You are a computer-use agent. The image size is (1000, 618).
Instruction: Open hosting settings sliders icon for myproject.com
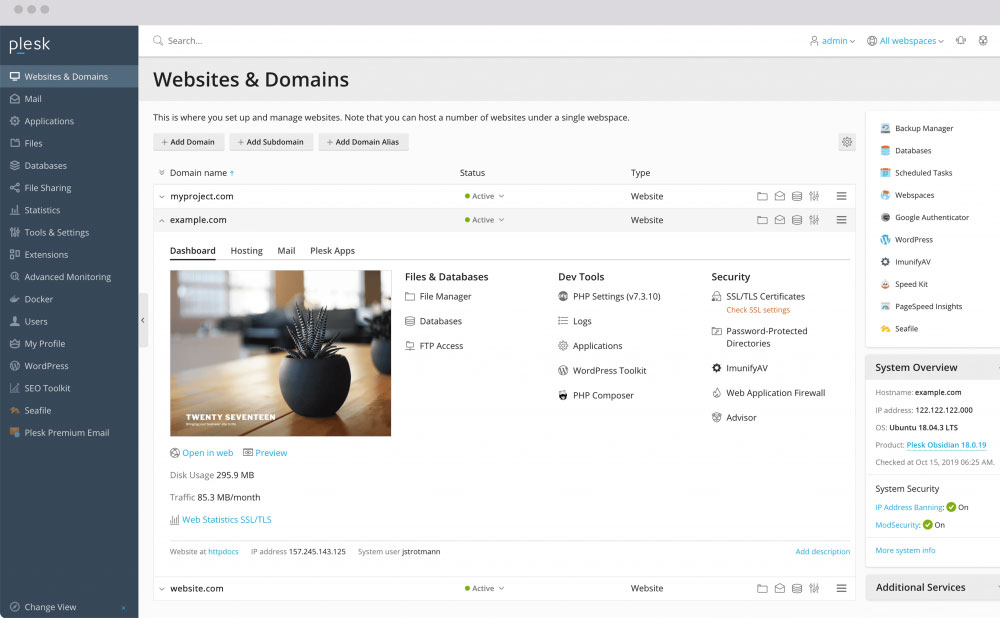click(x=814, y=196)
